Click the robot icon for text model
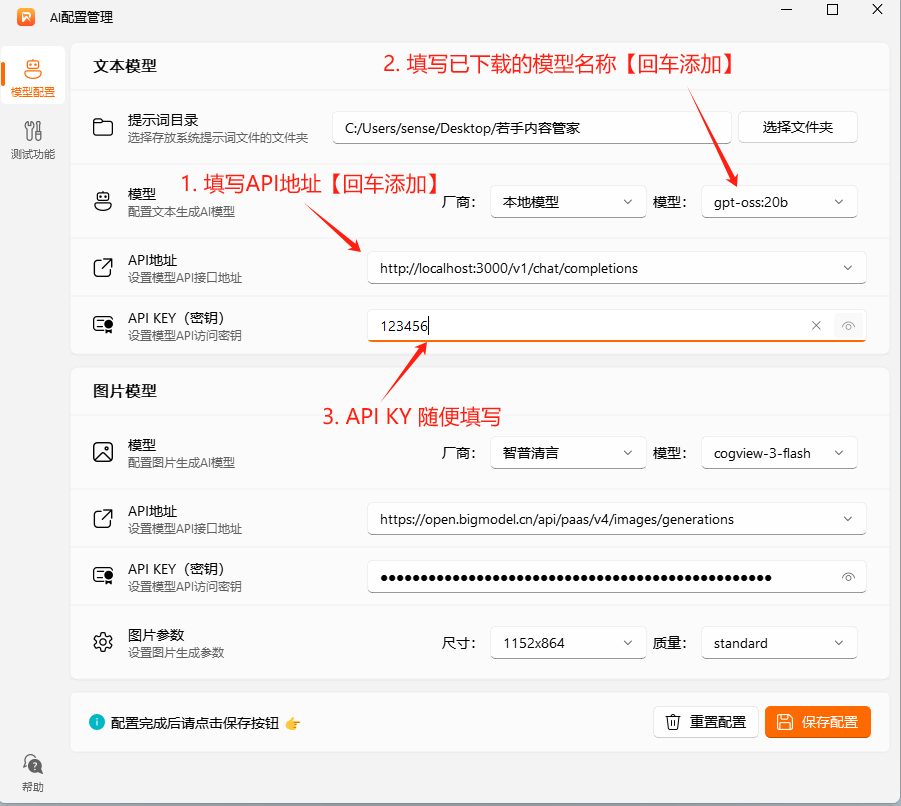Image resolution: width=901 pixels, height=806 pixels. 103,201
